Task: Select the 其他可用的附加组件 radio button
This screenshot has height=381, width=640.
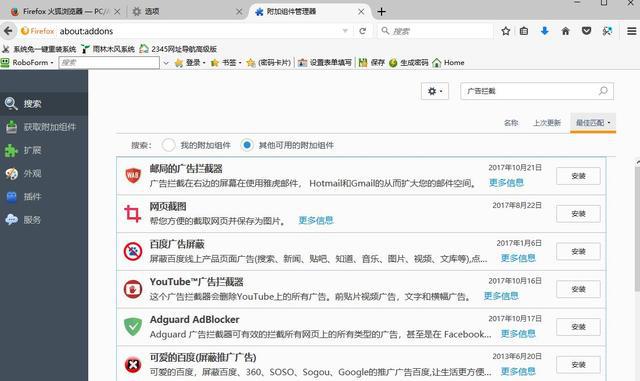Action: (247, 145)
